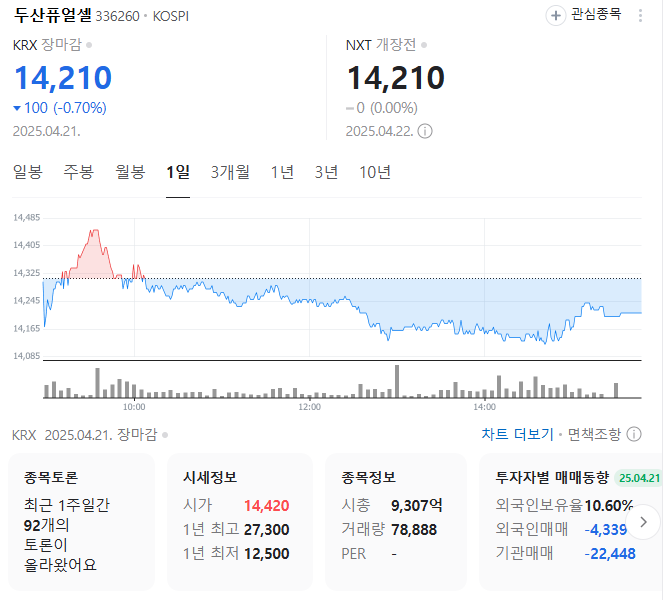Open the three-dot more options menu
Viewport: 668px width, 600px height.
pos(640,16)
